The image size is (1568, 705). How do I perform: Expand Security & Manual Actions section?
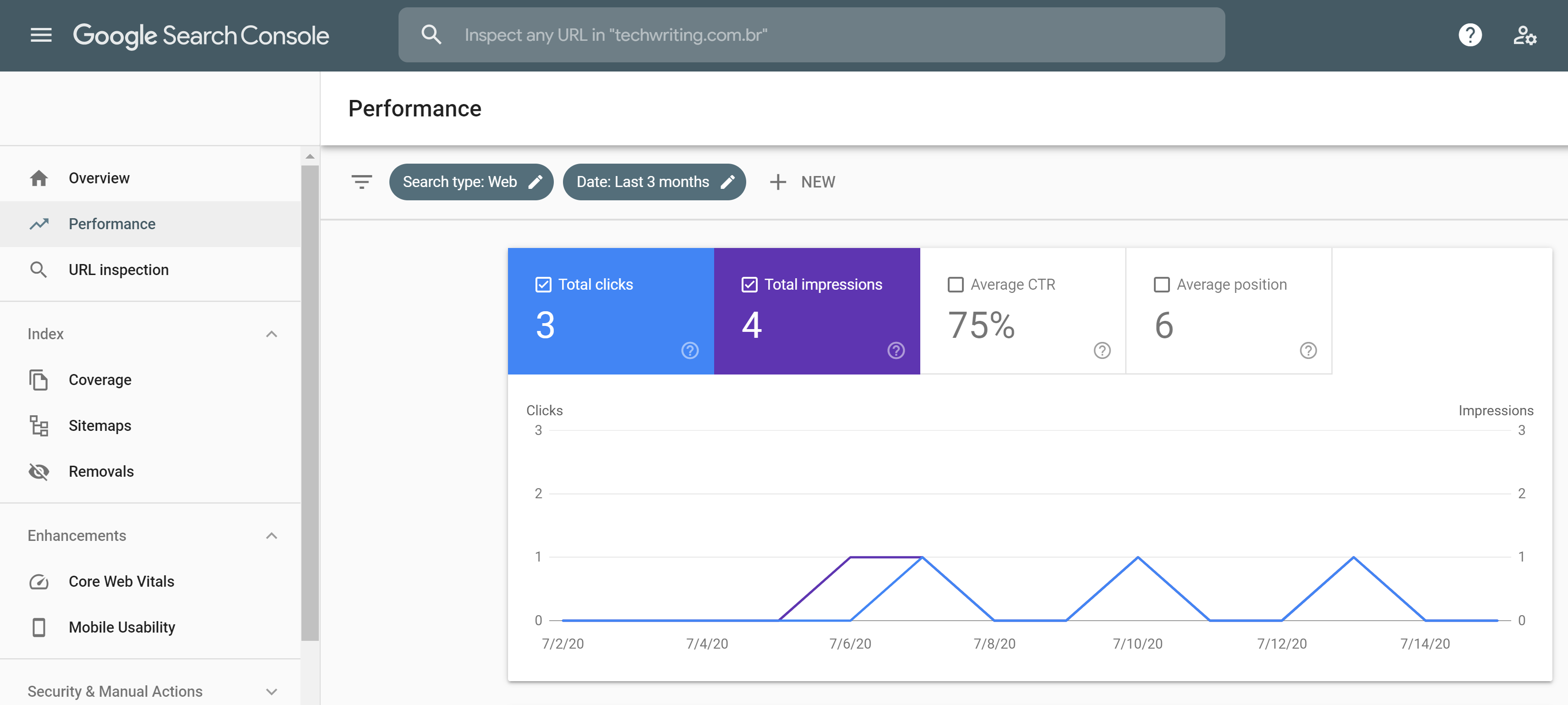point(272,692)
